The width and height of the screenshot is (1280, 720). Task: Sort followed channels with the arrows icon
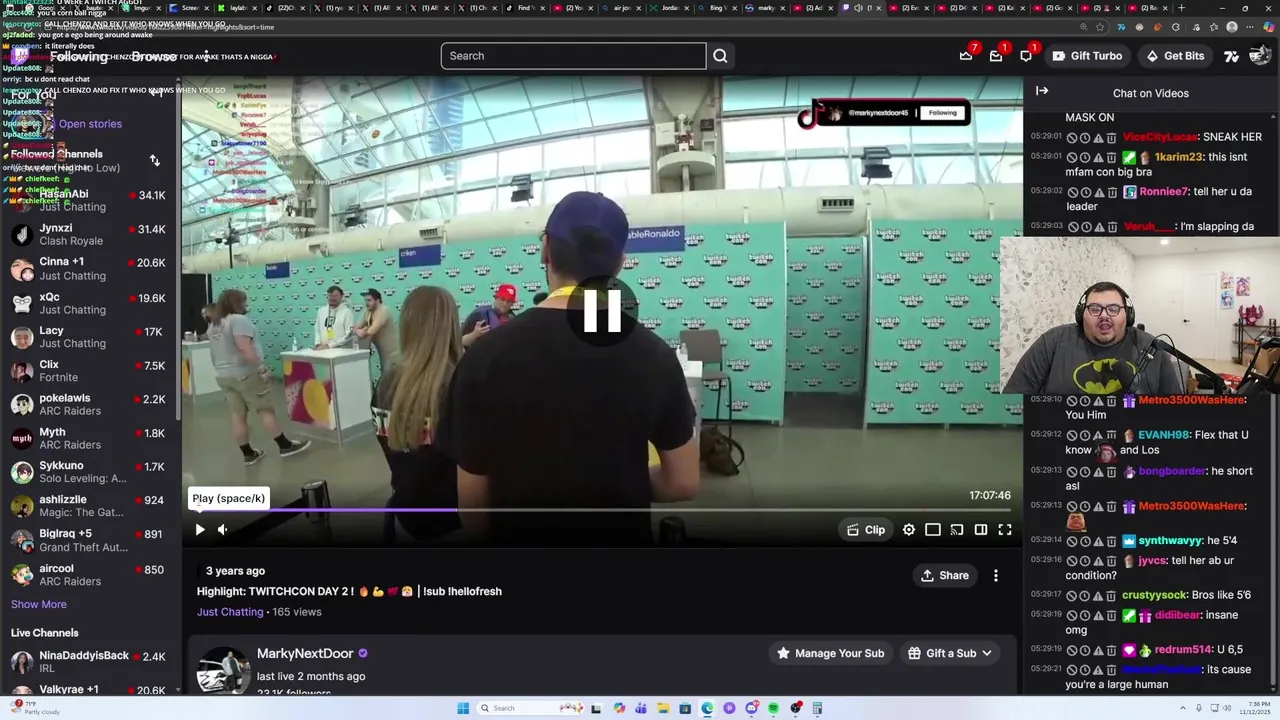(x=155, y=160)
